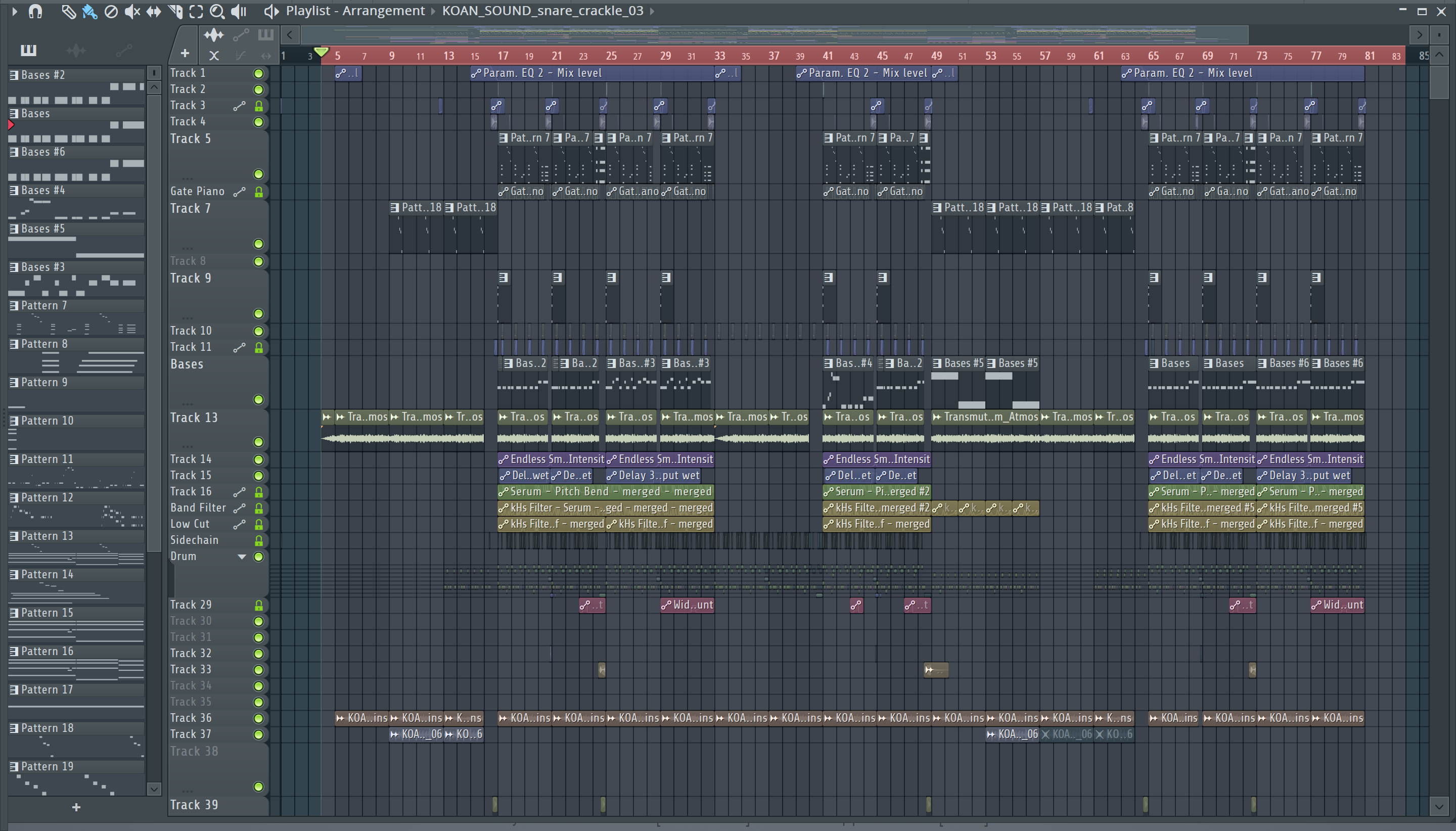Open the Playlist options menu arrow

14,11
